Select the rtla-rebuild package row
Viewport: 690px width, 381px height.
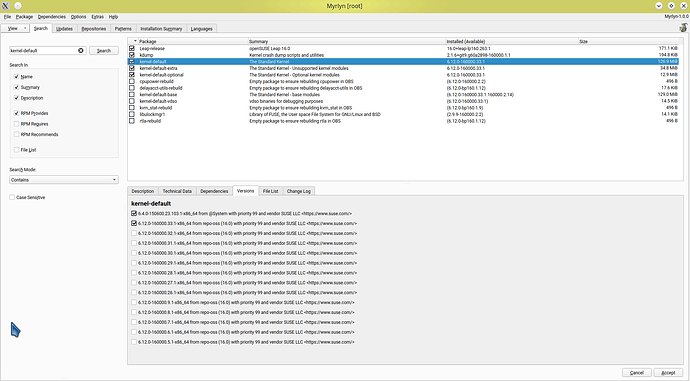403,121
